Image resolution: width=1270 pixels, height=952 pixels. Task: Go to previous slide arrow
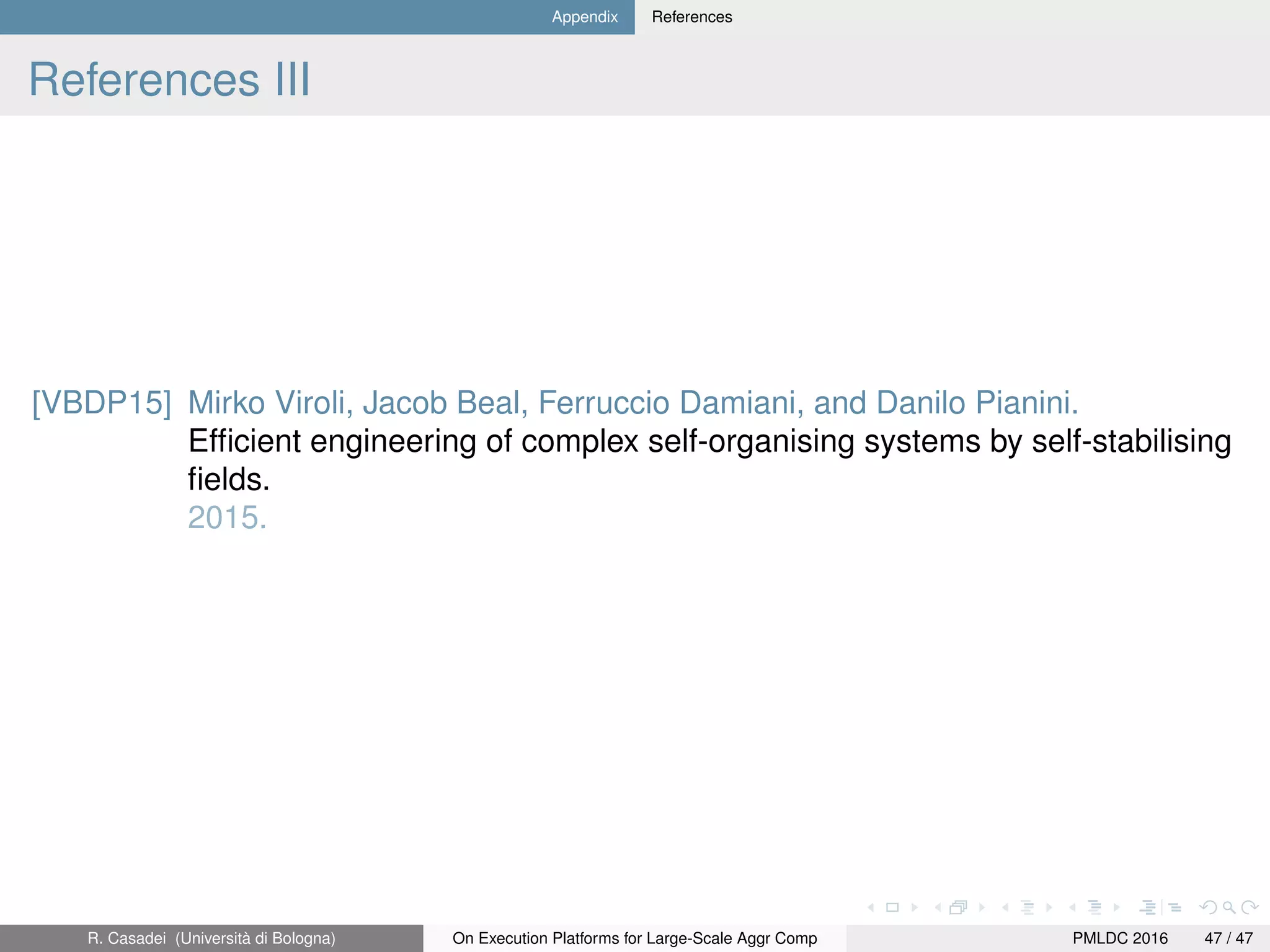click(x=871, y=907)
